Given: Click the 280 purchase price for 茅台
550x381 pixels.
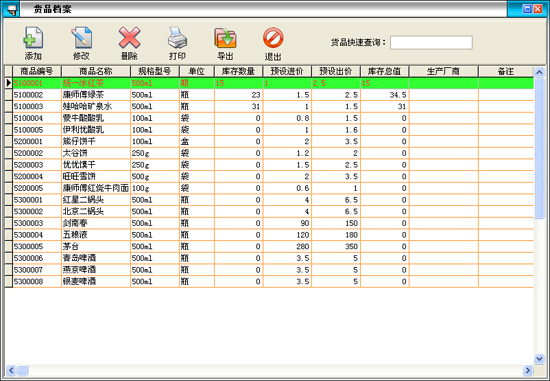Looking at the screenshot, I should coord(287,246).
